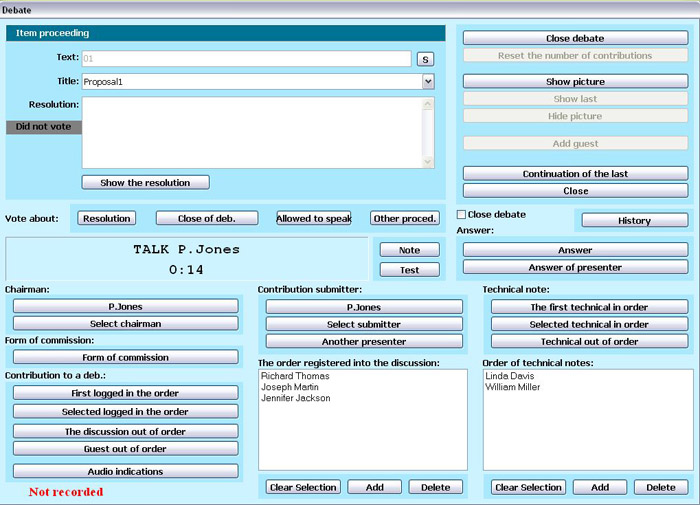Click the Text input field
The height and width of the screenshot is (505, 700).
coord(246,59)
